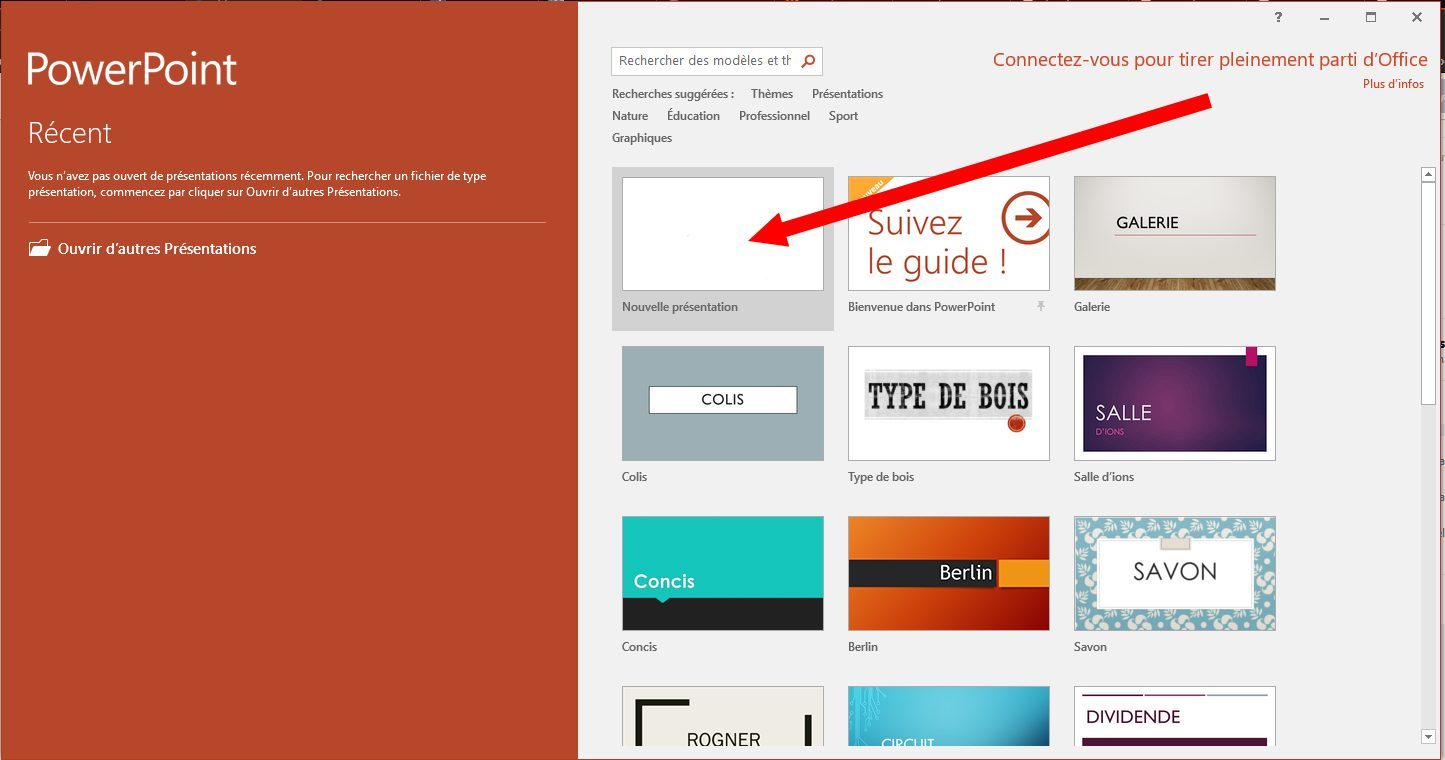The height and width of the screenshot is (760, 1445).
Task: Select the Éducation suggested search
Action: pos(693,116)
